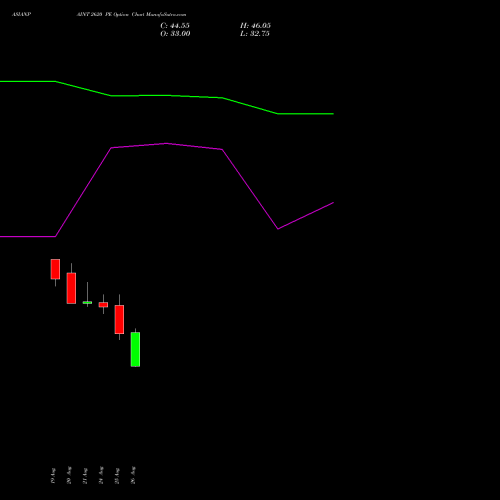Click the 21 Aug date axis label
The height and width of the screenshot is (500, 500).
pyautogui.click(x=85, y=476)
